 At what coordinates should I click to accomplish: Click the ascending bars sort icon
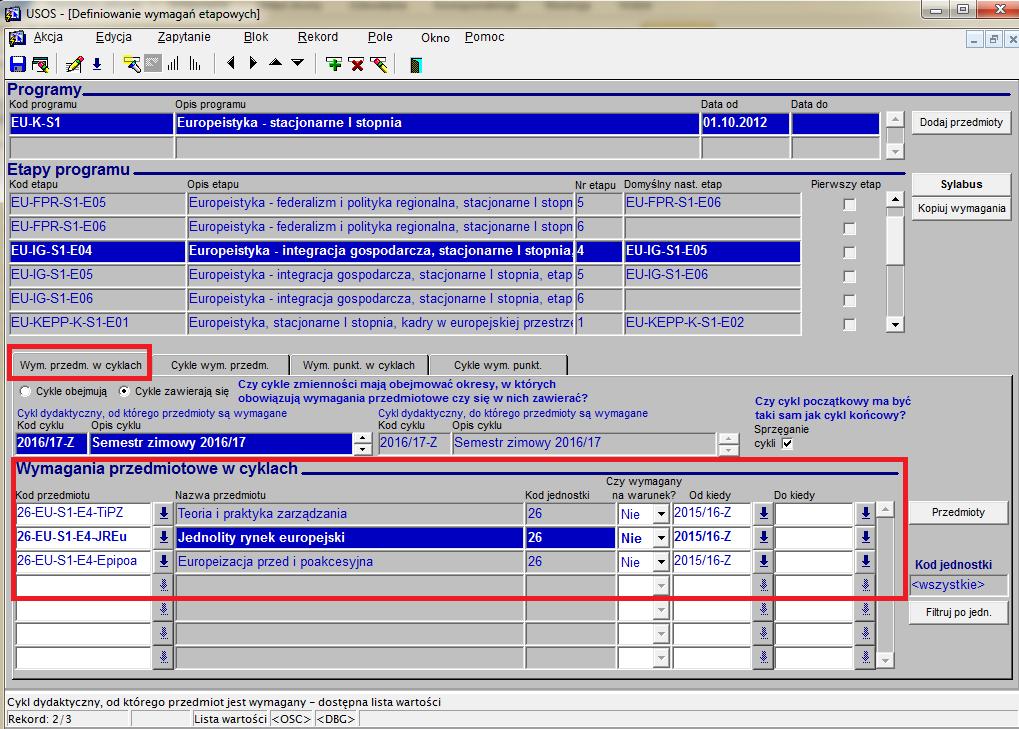pyautogui.click(x=174, y=64)
